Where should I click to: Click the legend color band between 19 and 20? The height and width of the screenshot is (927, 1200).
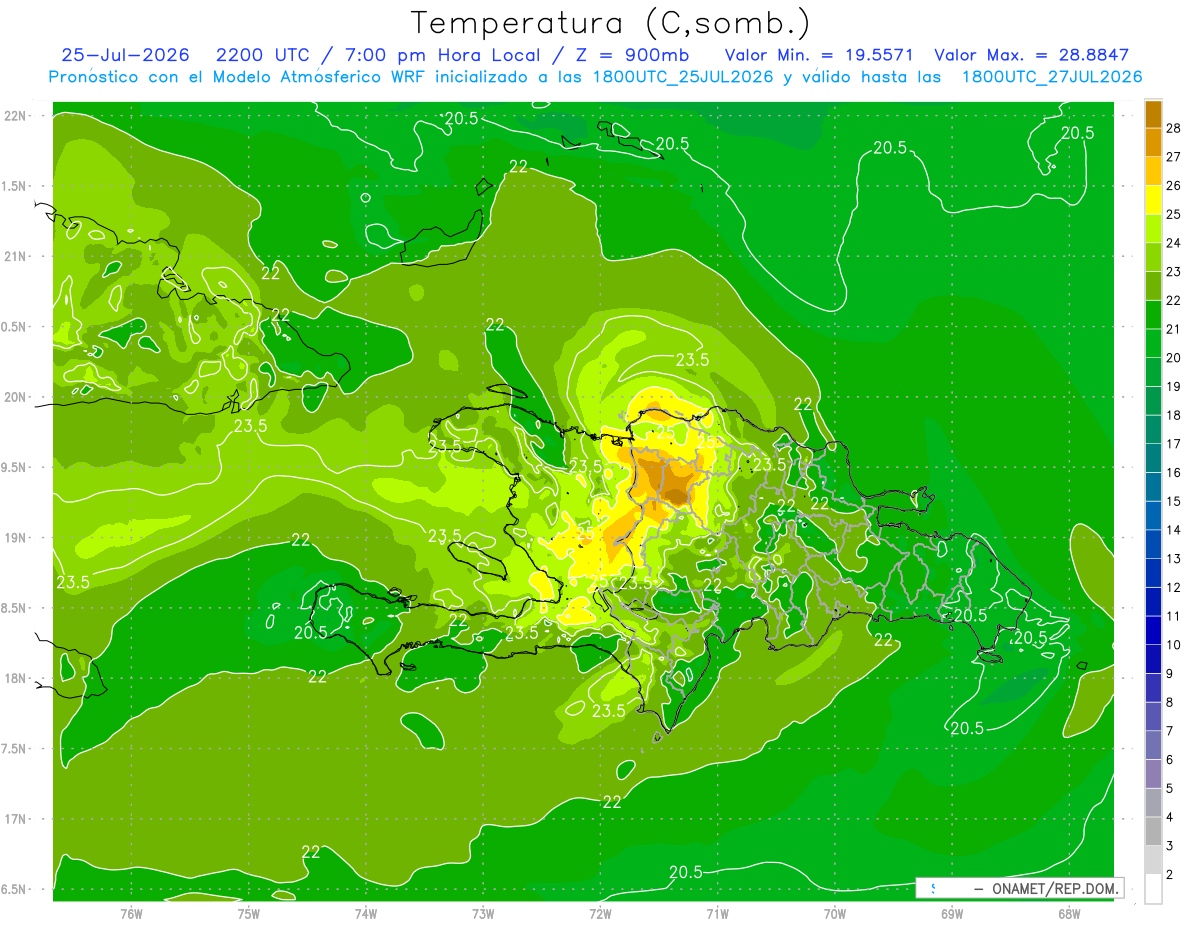(x=1153, y=371)
